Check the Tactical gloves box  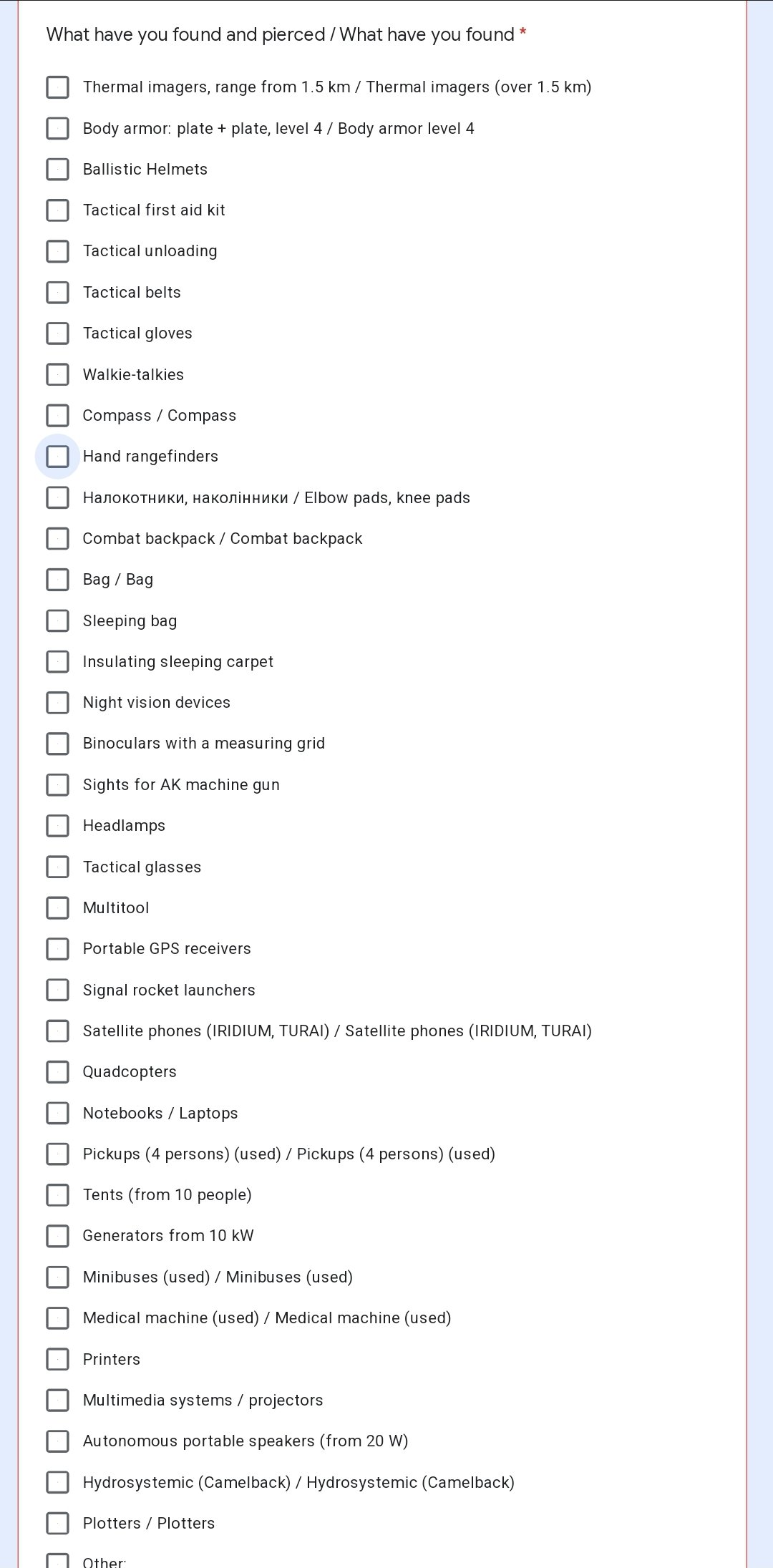(x=57, y=333)
